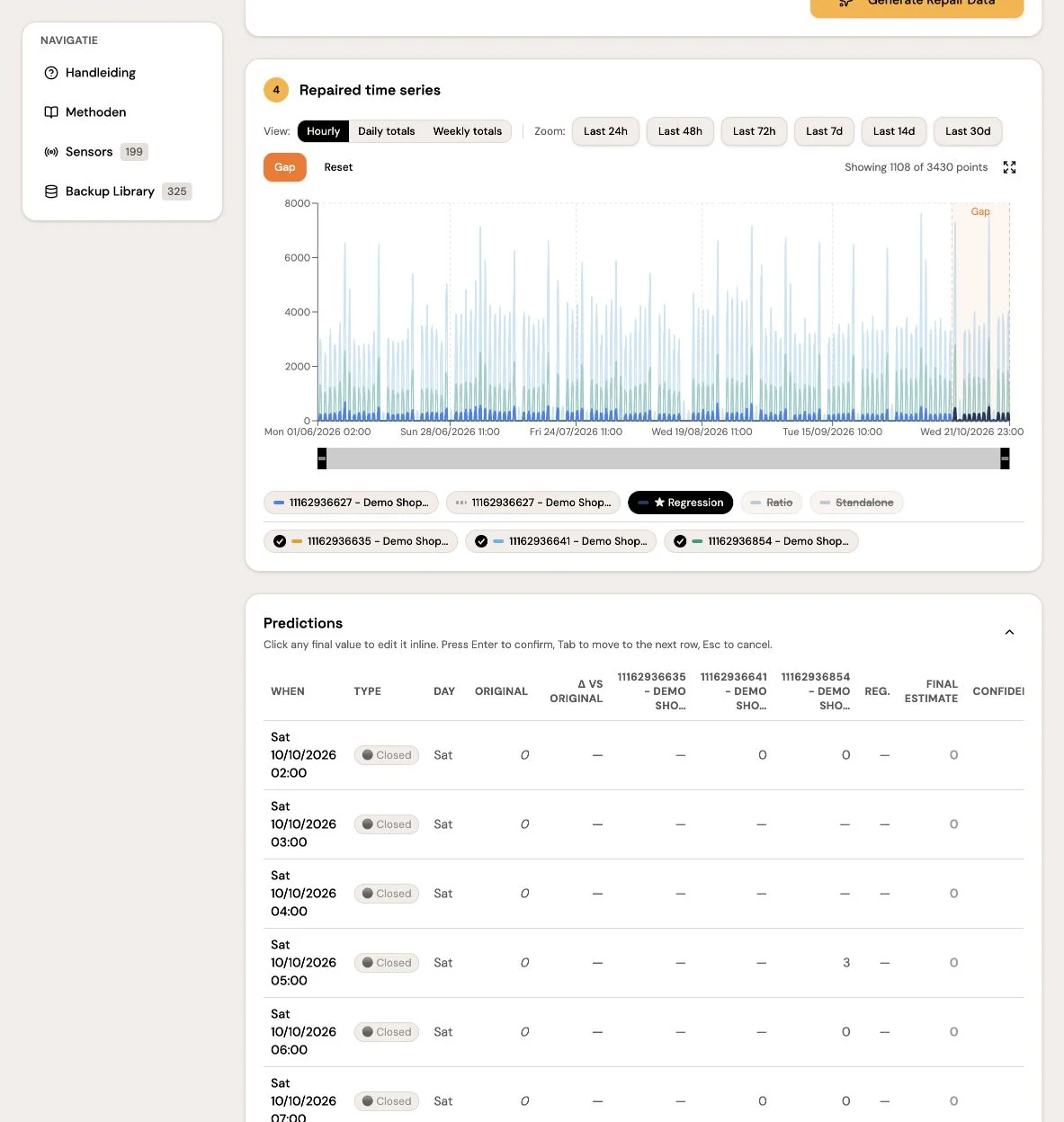Click Closed badge in 03:00 row
Viewport: 1064px width, 1122px height.
386,824
